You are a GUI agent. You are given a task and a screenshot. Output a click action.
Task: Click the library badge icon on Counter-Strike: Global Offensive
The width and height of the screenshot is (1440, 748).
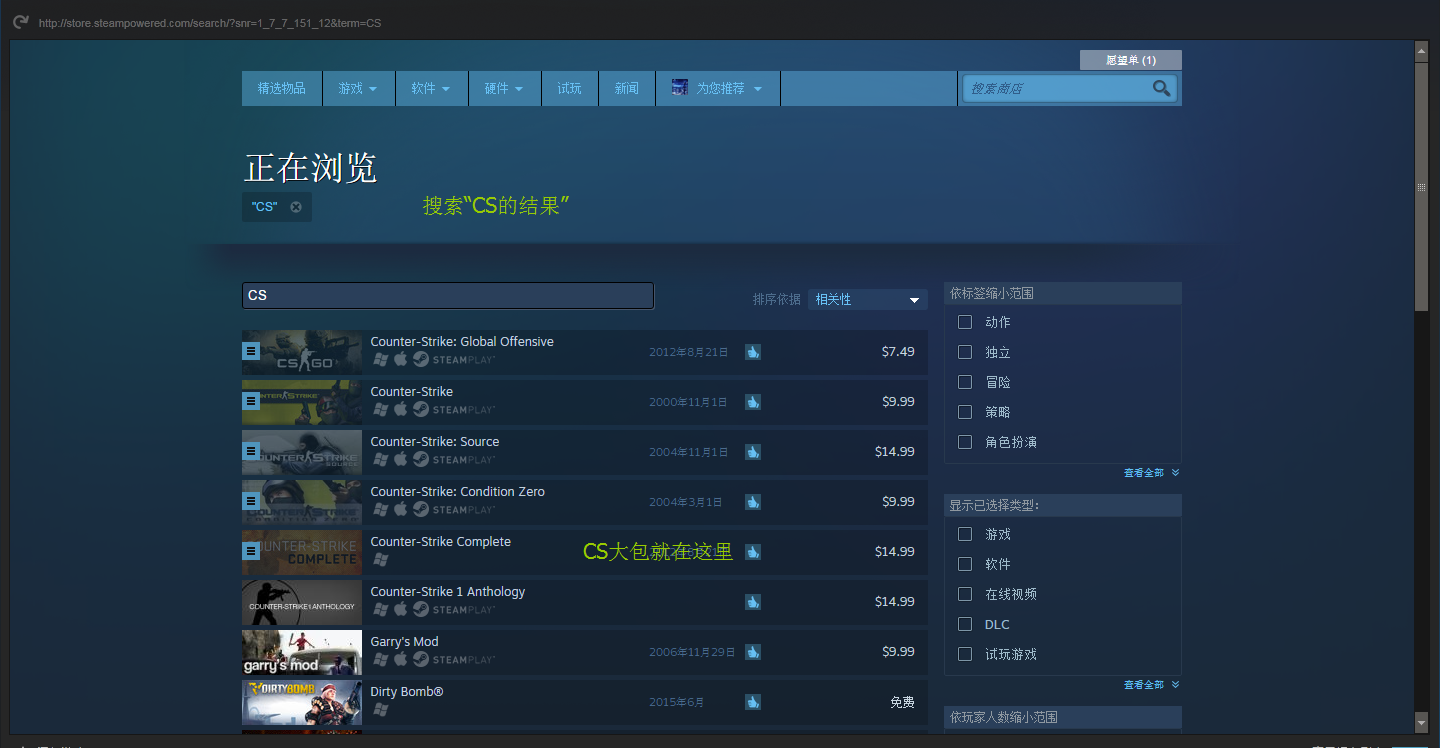pos(252,351)
